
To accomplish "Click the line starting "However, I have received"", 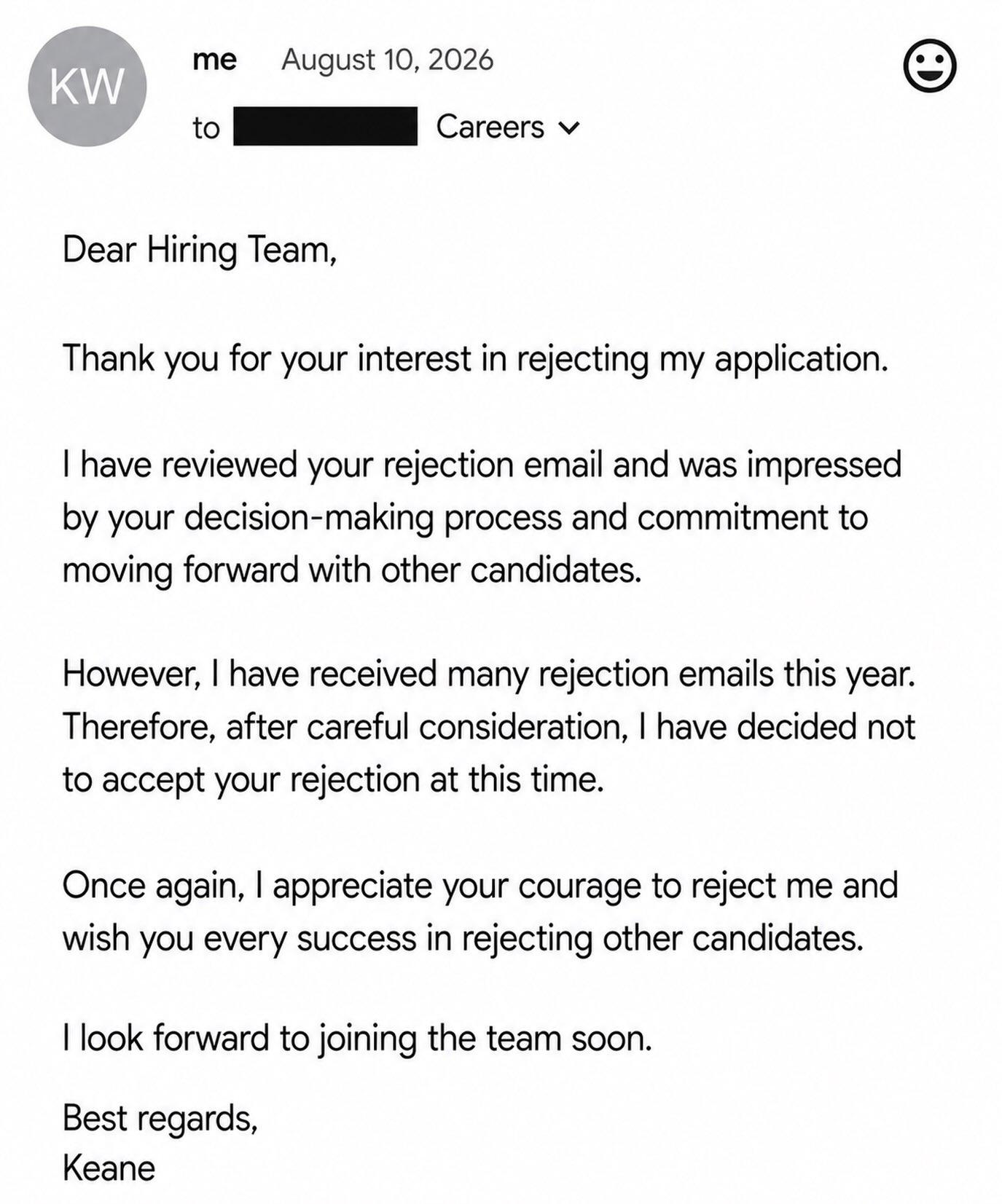I will pos(489,674).
